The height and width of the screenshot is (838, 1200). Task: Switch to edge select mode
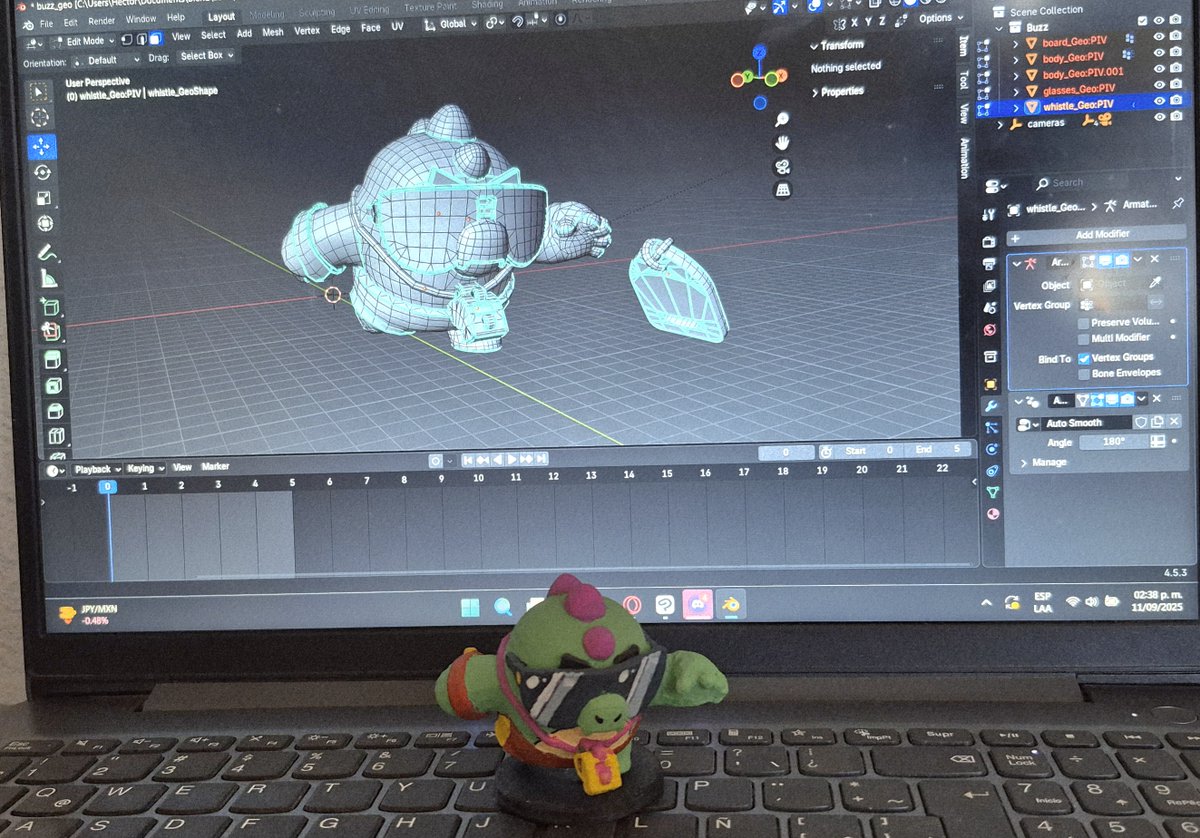[141, 39]
